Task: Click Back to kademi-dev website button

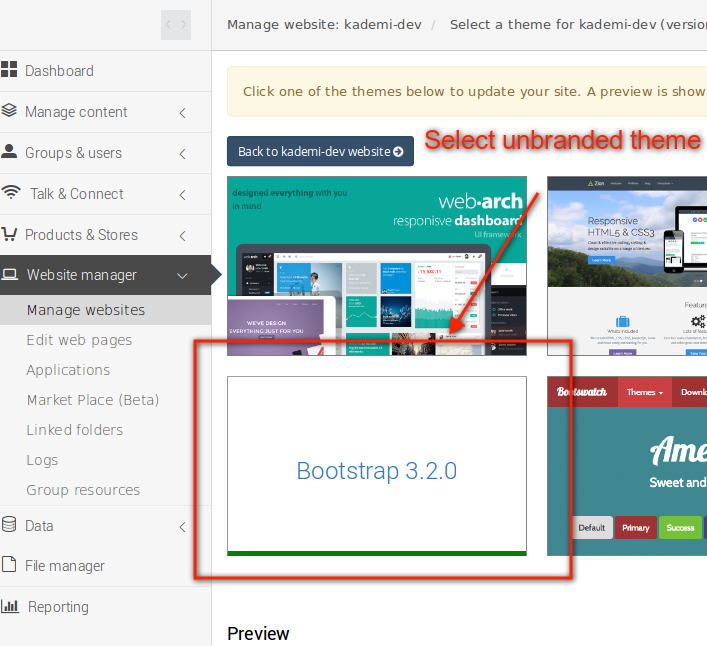Action: coord(320,151)
